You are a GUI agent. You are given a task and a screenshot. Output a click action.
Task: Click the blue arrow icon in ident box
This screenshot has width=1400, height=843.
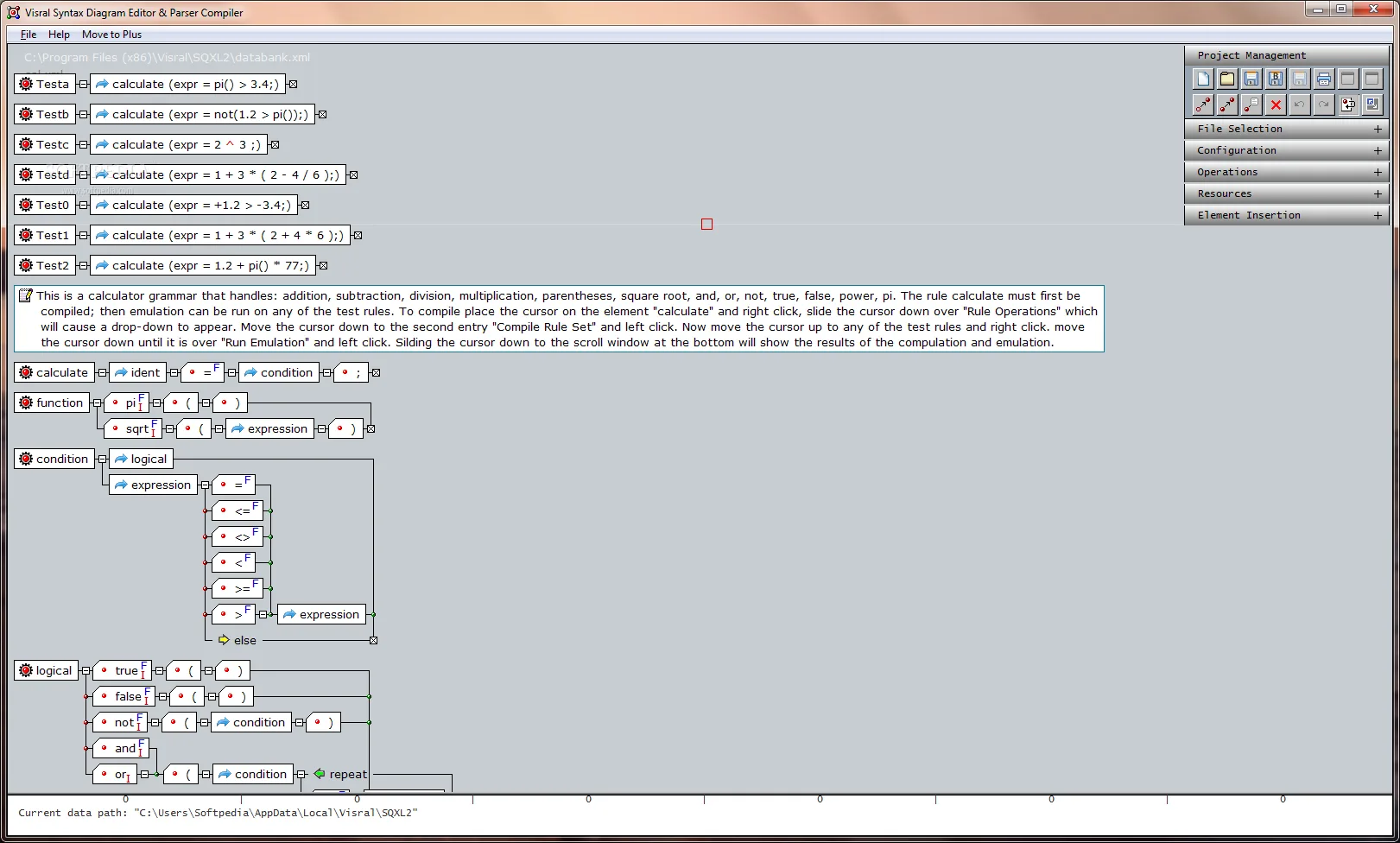click(121, 372)
